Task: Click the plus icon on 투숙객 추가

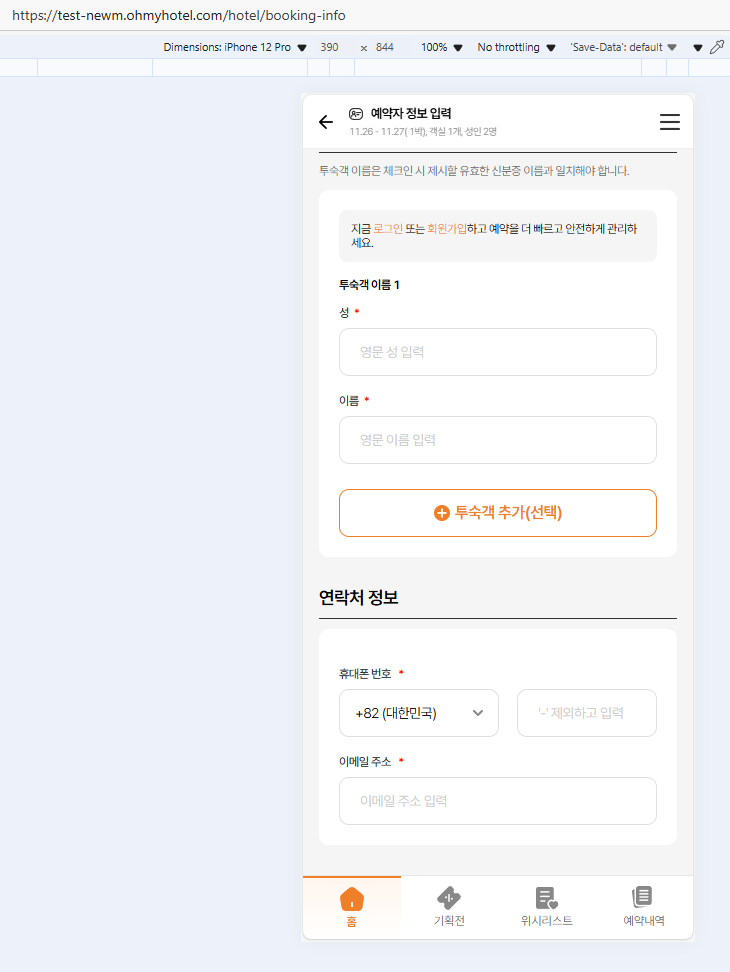Action: point(442,513)
